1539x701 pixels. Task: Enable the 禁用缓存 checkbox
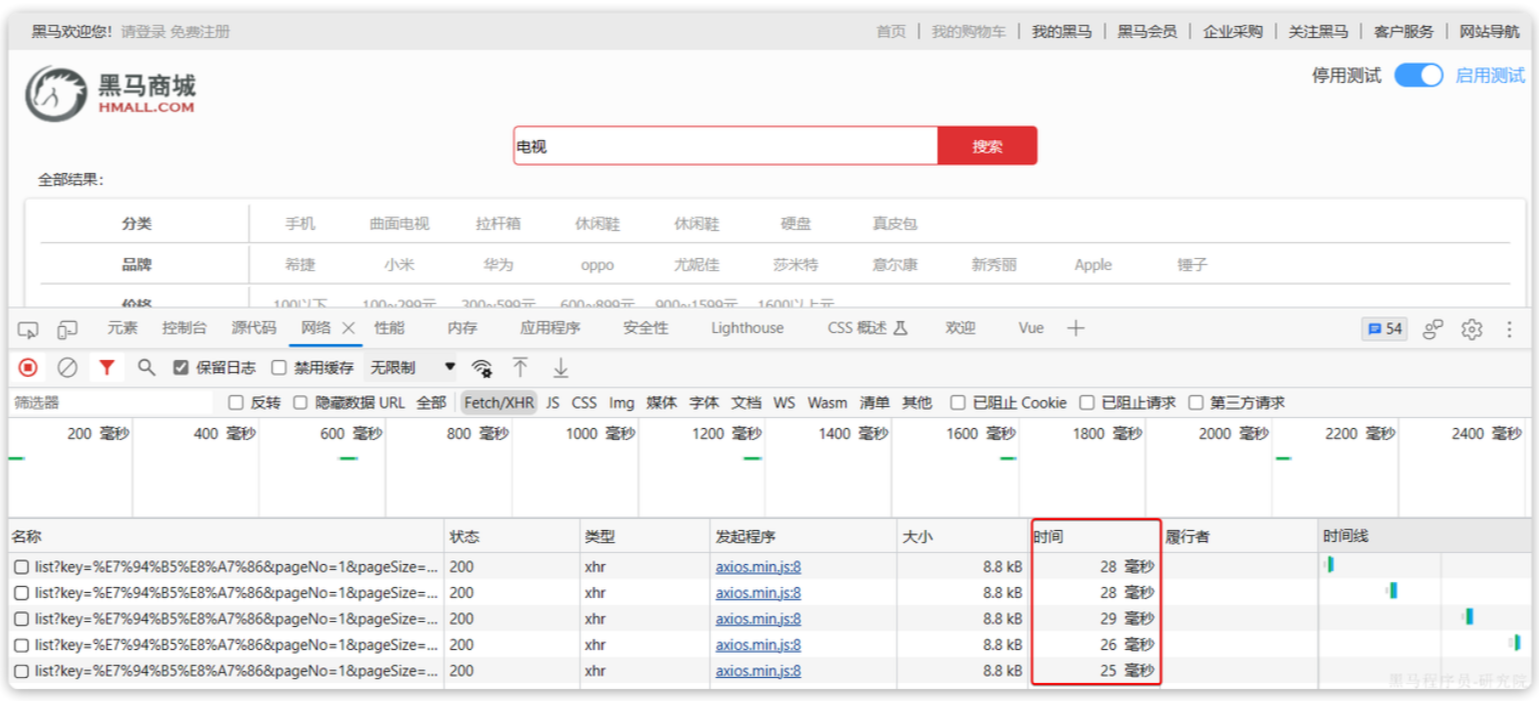click(280, 368)
